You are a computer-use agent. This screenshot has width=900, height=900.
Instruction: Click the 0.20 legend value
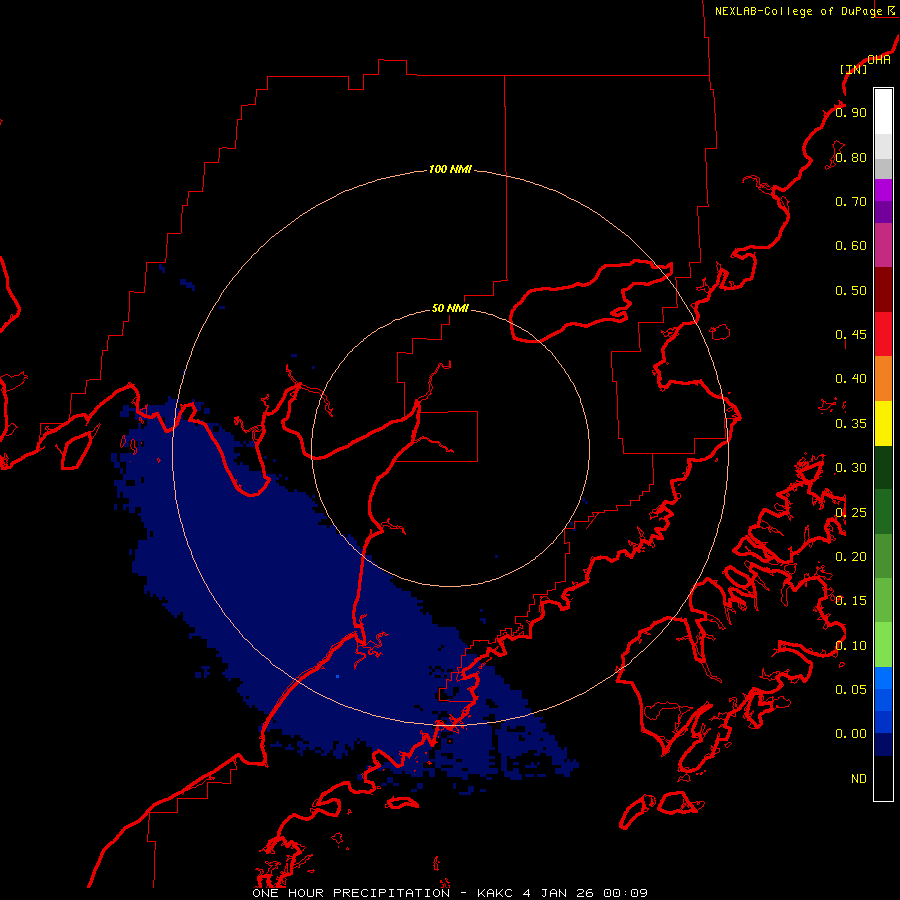(x=851, y=557)
